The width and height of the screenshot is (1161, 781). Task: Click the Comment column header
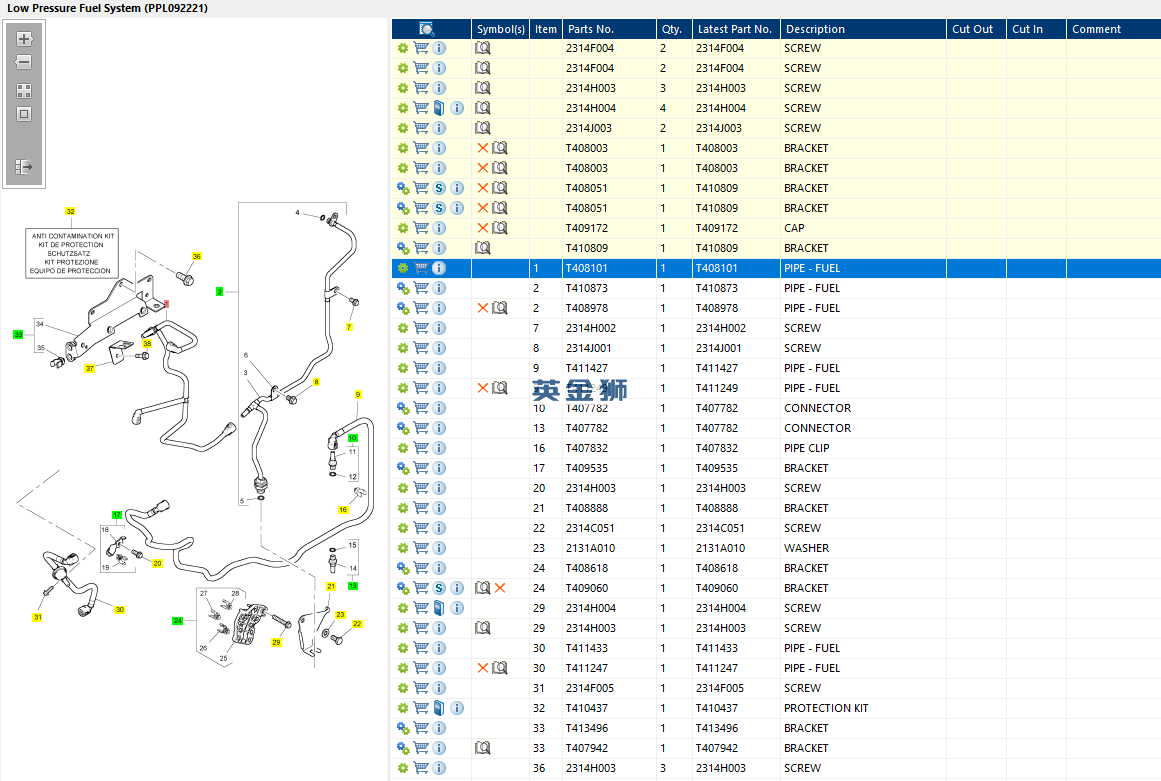[x=1114, y=29]
